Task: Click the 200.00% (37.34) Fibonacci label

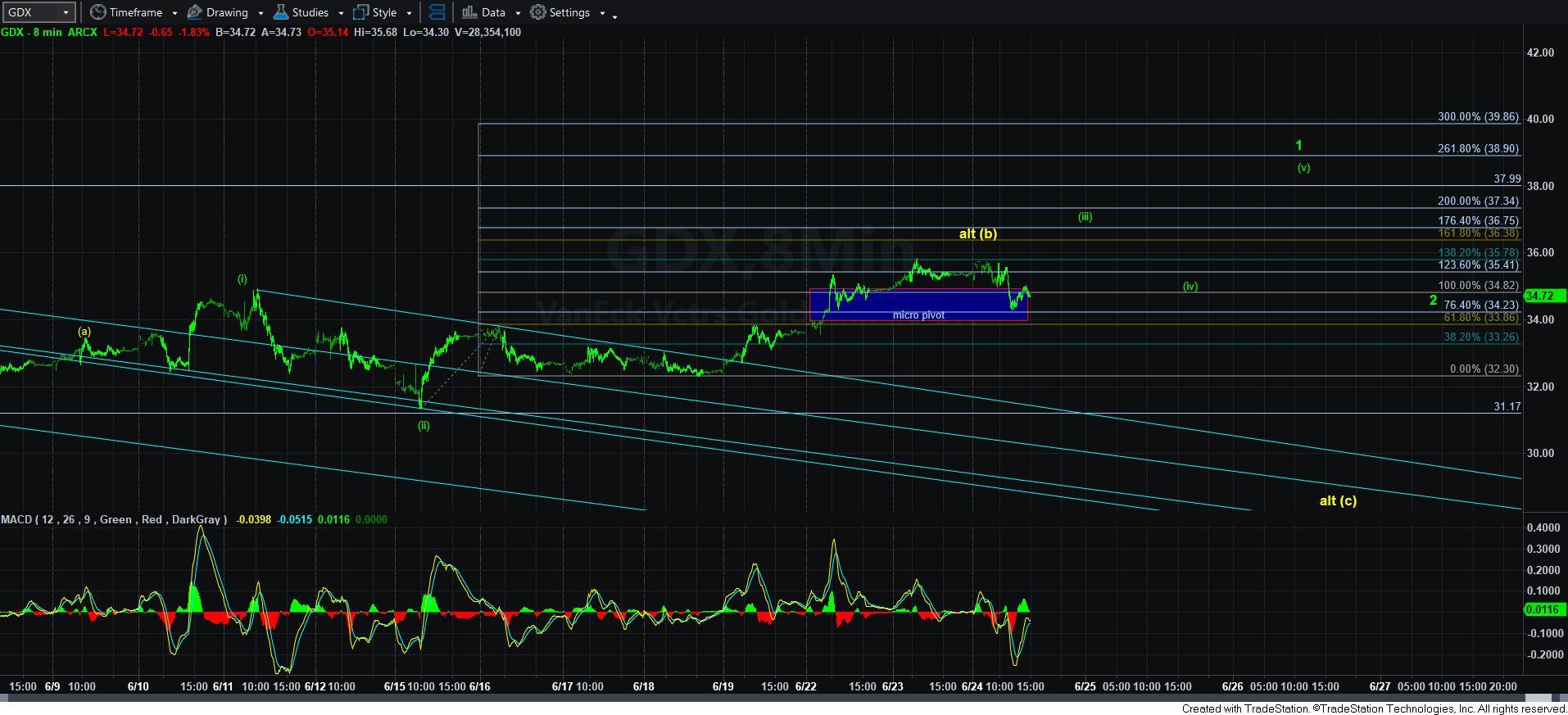Action: coord(1478,201)
